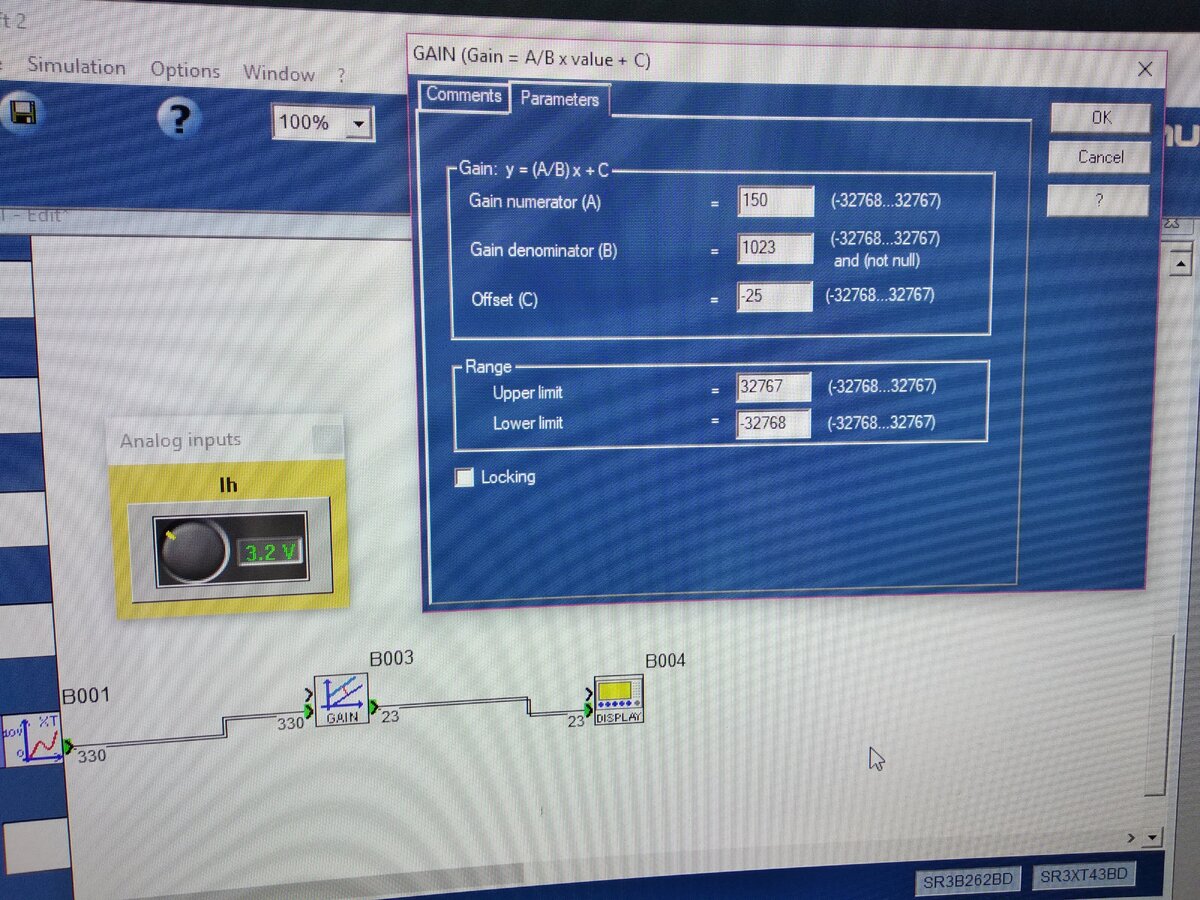
Task: Click the B003 block label
Action: [x=391, y=659]
